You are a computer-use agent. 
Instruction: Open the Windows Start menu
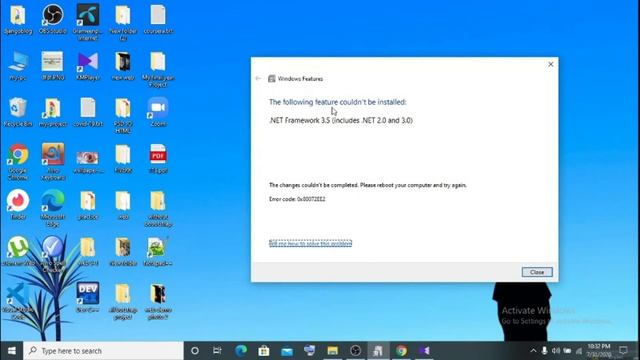(12, 351)
